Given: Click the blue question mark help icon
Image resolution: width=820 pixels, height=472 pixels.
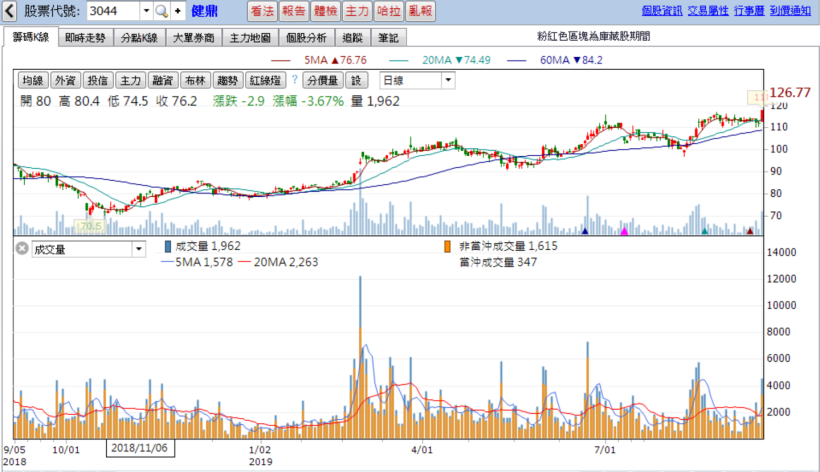Looking at the screenshot, I should pos(294,80).
